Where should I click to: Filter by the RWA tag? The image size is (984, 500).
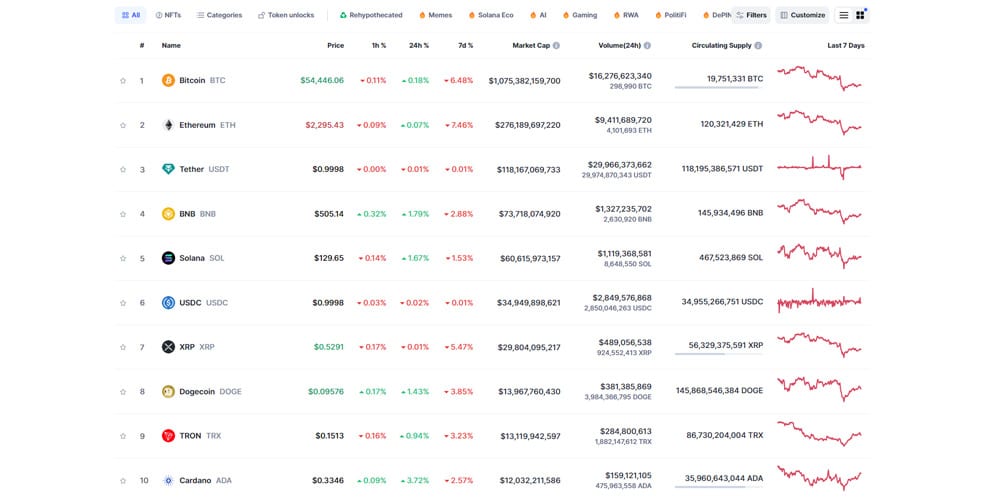(x=626, y=15)
